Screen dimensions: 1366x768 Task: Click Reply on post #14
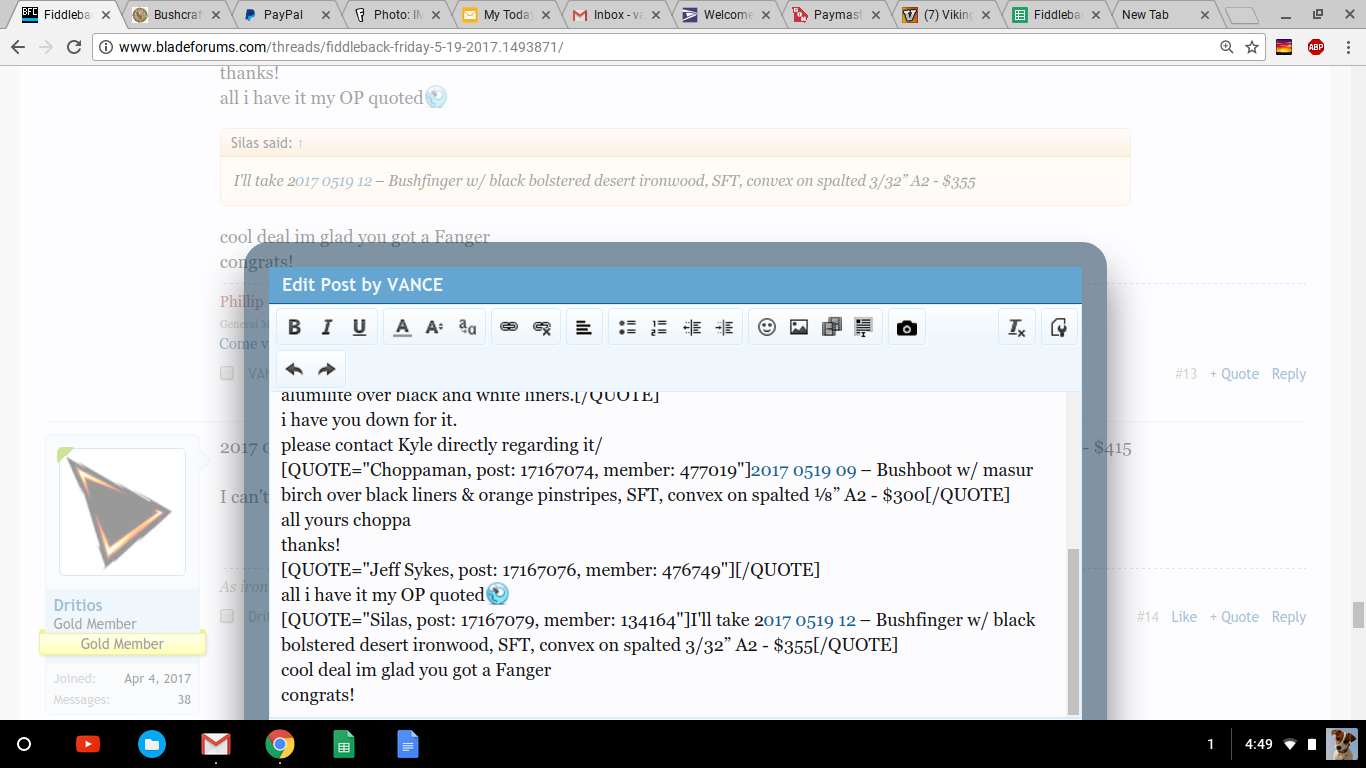1289,616
